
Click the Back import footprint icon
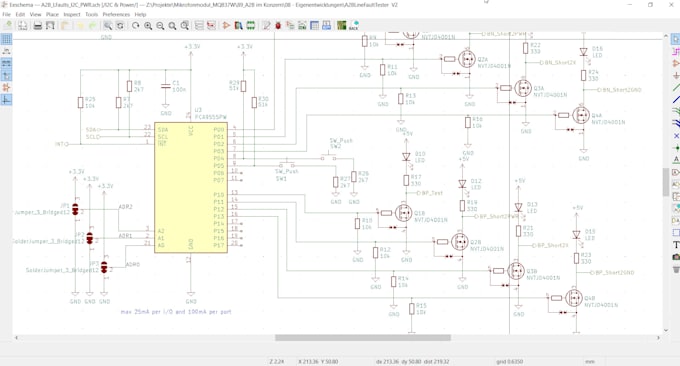[x=354, y=26]
